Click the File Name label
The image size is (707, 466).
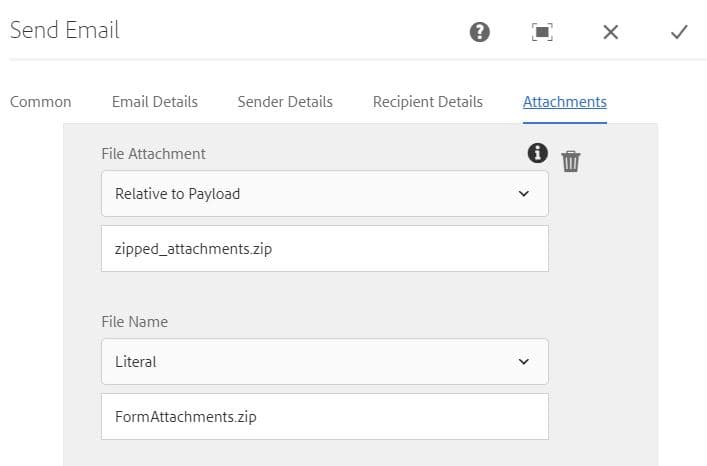(134, 322)
